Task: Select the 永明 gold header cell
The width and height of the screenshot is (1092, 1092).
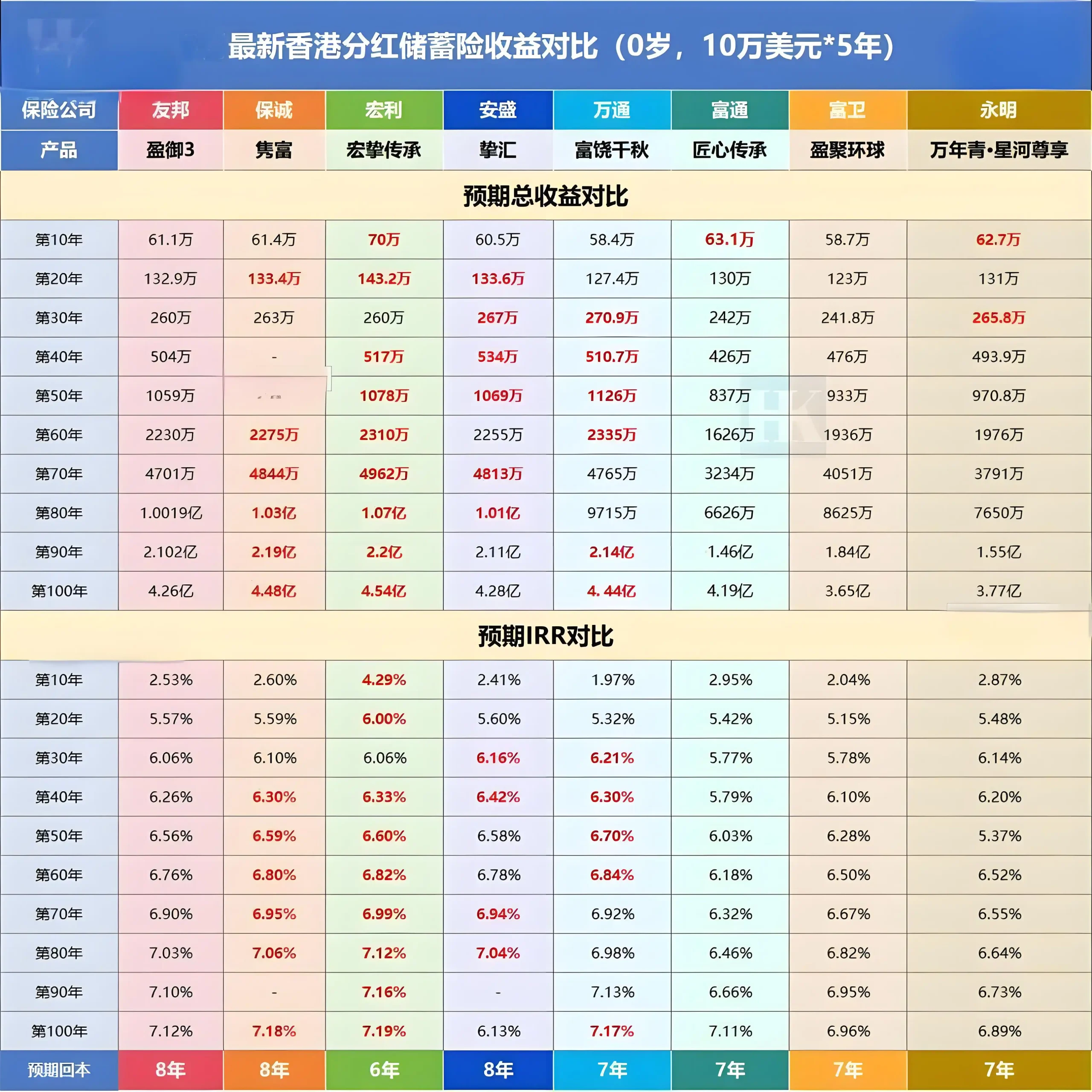Action: [x=998, y=110]
